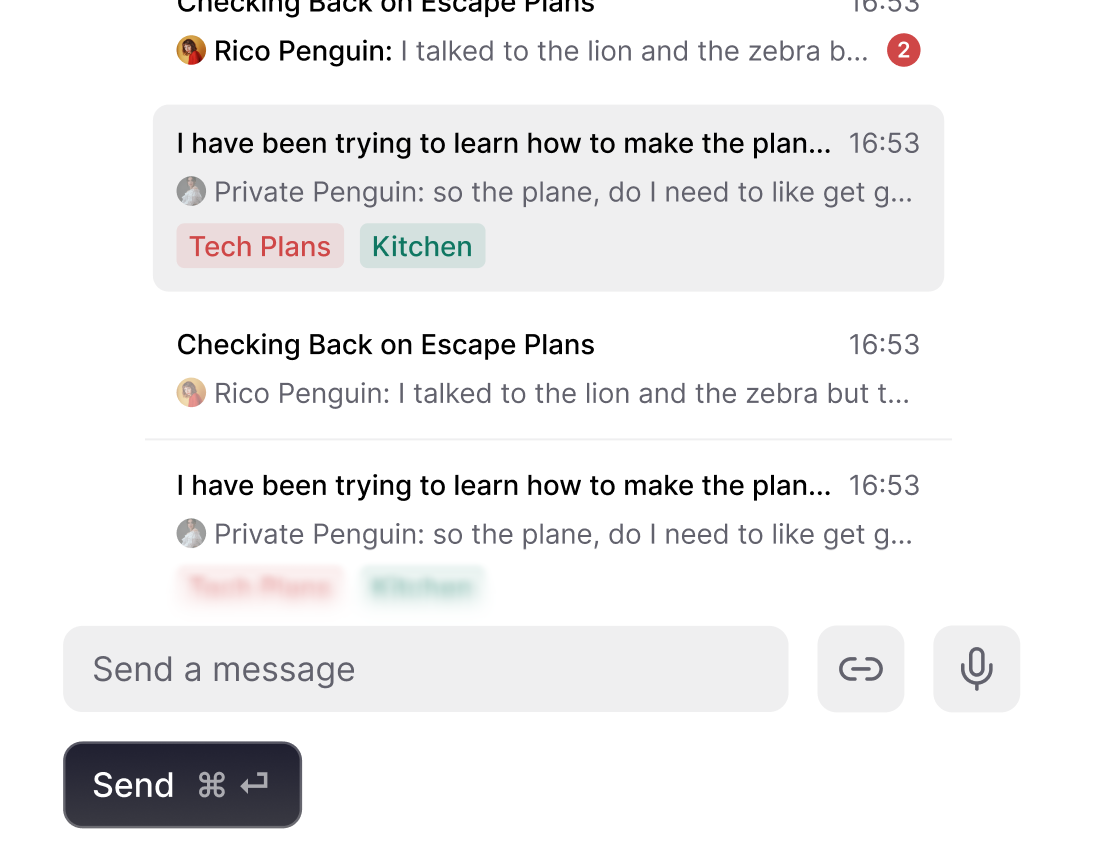Click the Private Penguin message preview in the highlighted conversation
Screen dimensions: 1096x864
(563, 192)
